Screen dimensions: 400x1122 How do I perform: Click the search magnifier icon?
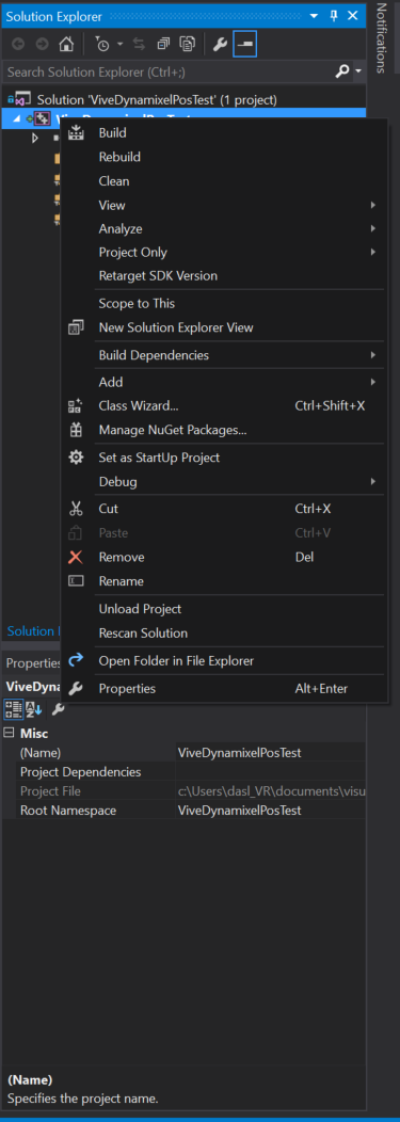[343, 71]
